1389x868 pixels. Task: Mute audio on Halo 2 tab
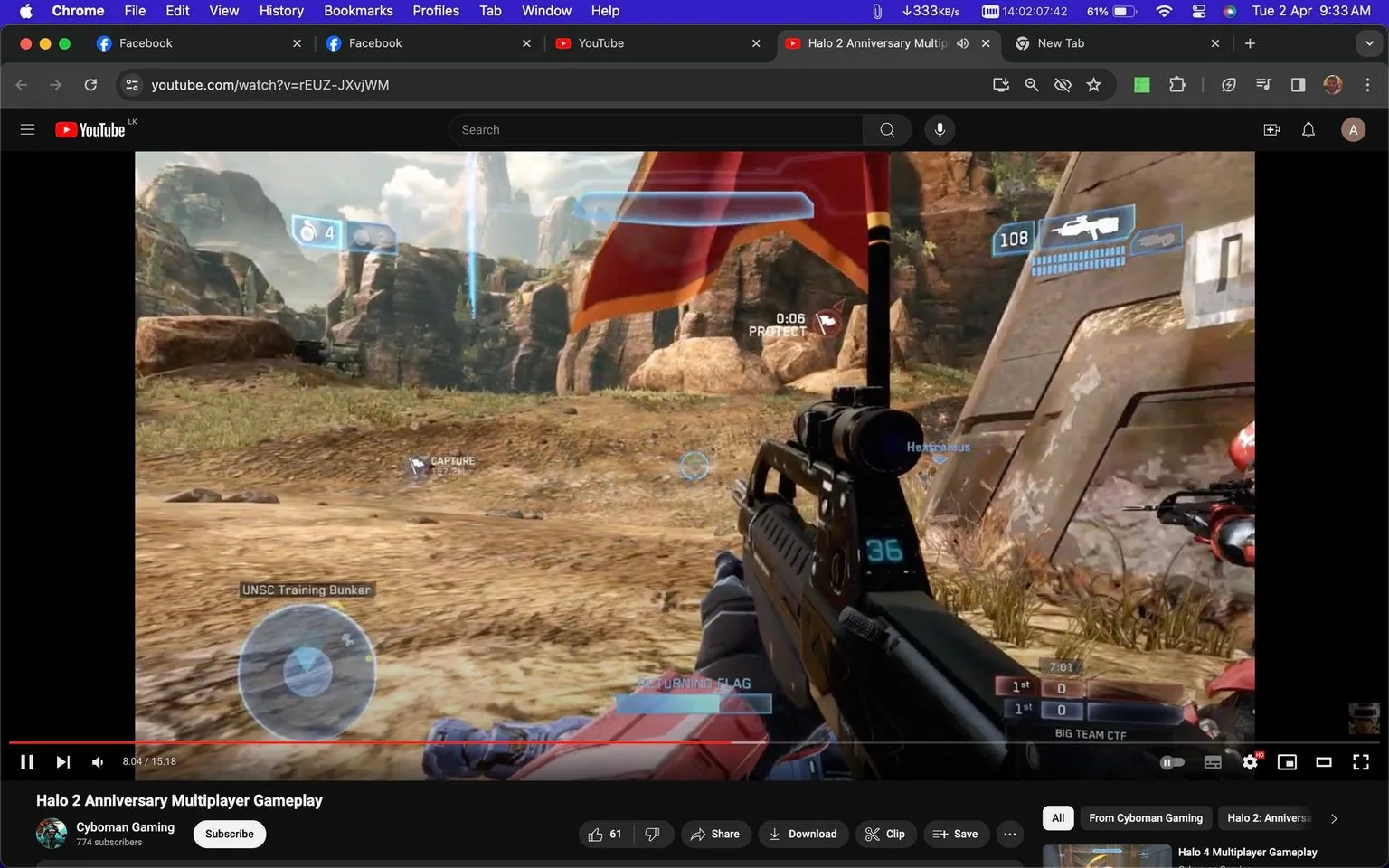pyautogui.click(x=962, y=43)
